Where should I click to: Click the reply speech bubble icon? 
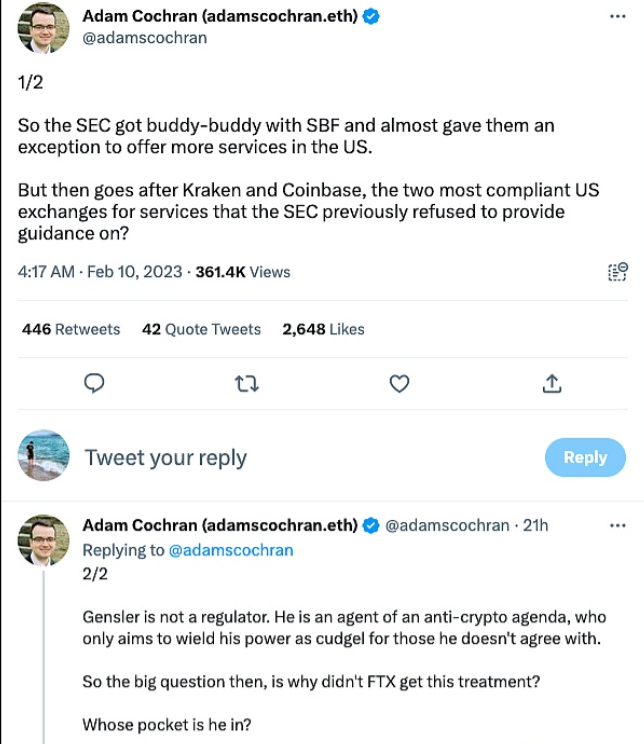[x=95, y=383]
